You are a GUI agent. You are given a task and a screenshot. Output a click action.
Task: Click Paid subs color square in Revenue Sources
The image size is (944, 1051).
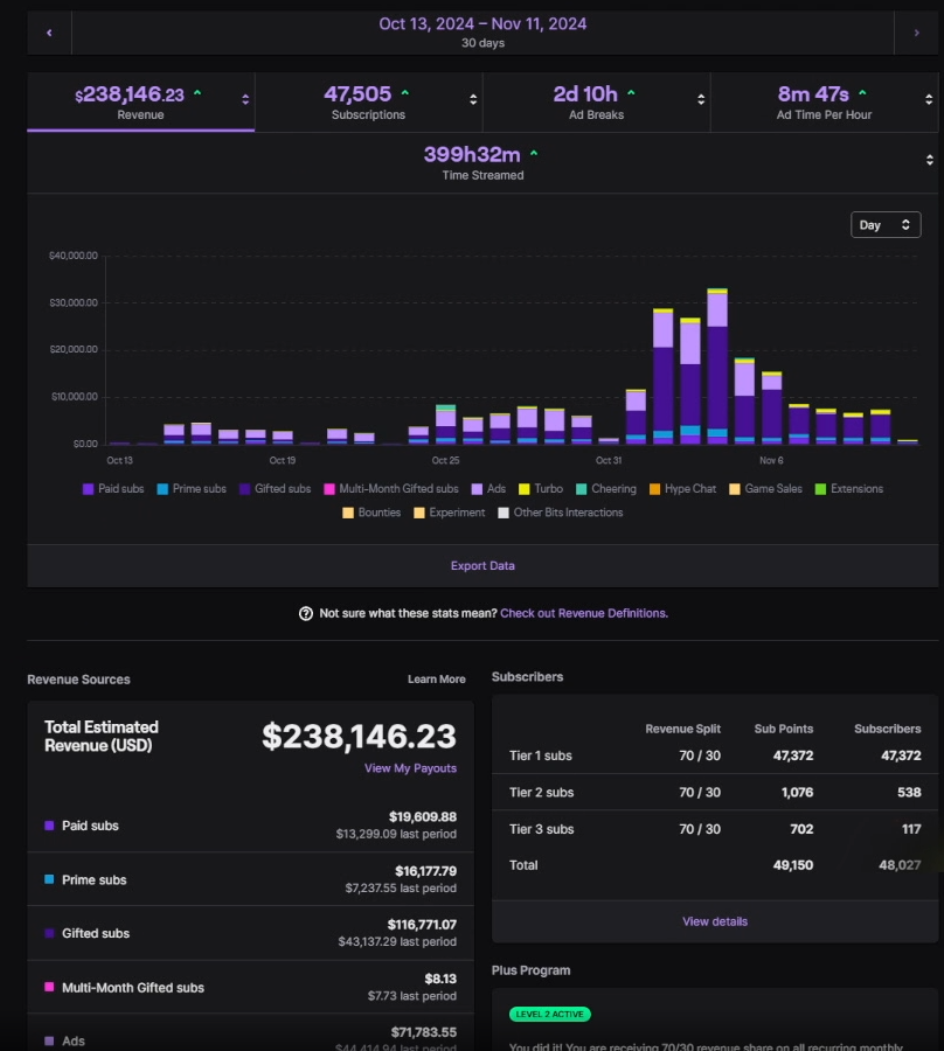click(x=49, y=825)
